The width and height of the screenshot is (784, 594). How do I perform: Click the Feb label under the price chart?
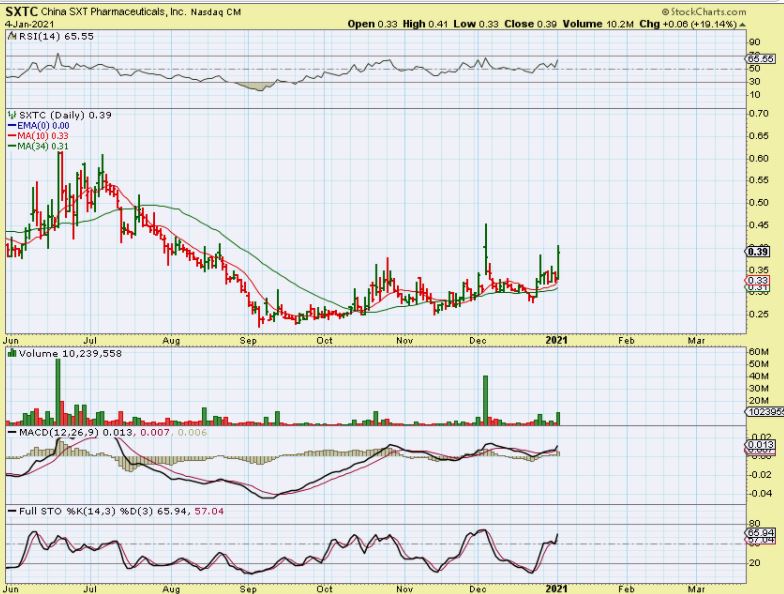pyautogui.click(x=626, y=341)
